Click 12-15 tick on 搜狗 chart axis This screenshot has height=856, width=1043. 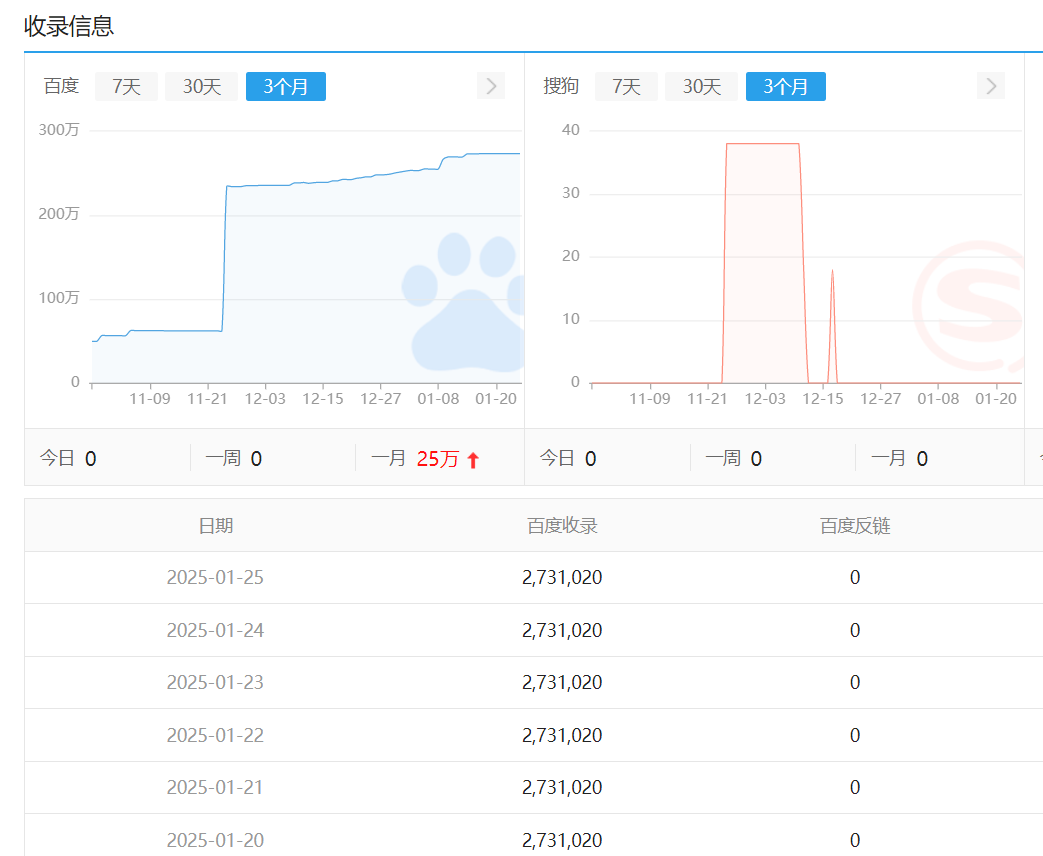coord(823,398)
